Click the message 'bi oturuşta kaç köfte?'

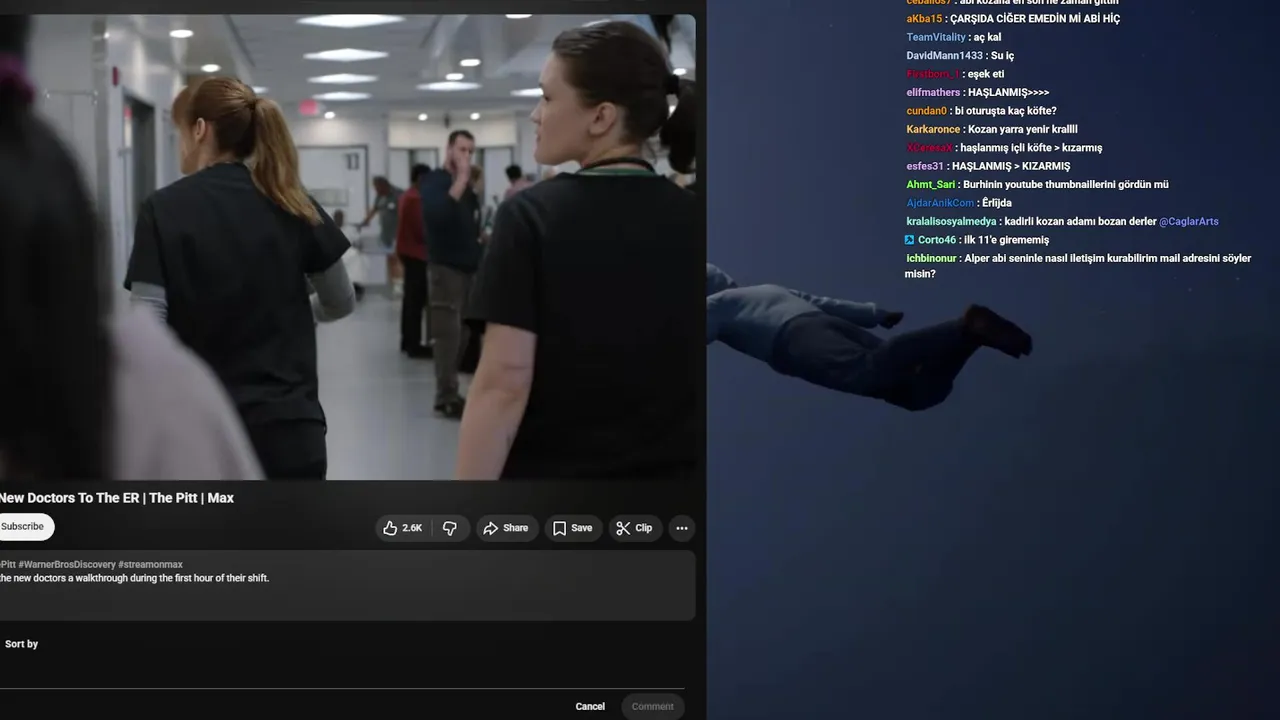[x=1006, y=111]
